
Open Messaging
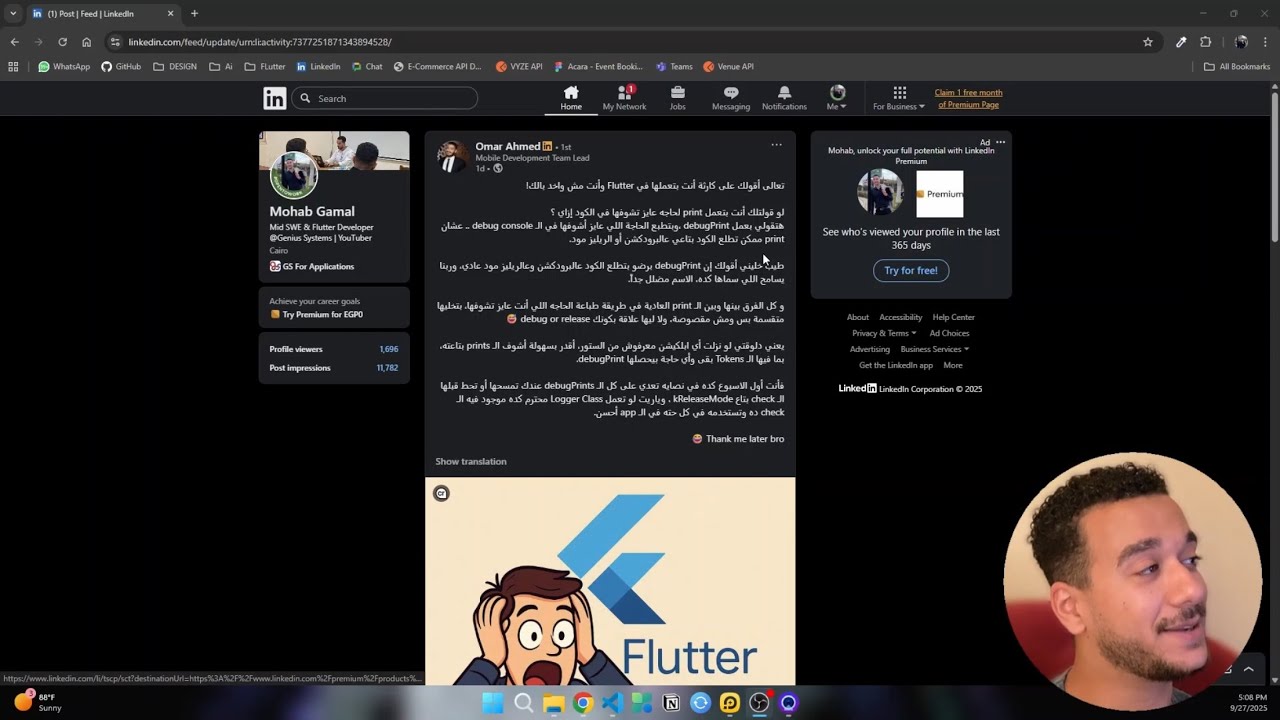coord(731,98)
